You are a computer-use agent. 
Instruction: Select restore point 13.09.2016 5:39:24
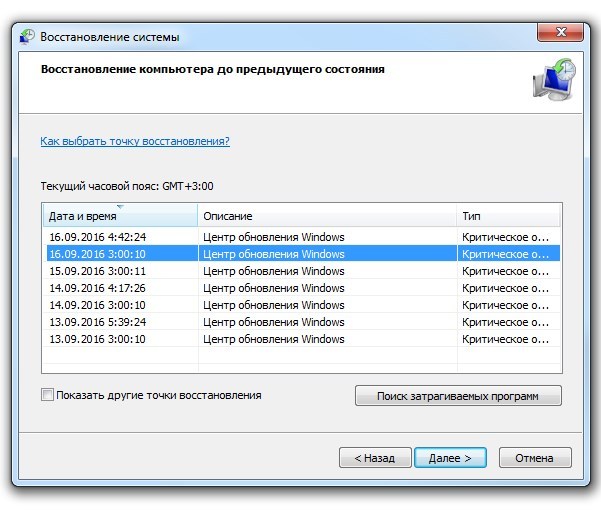tap(97, 322)
